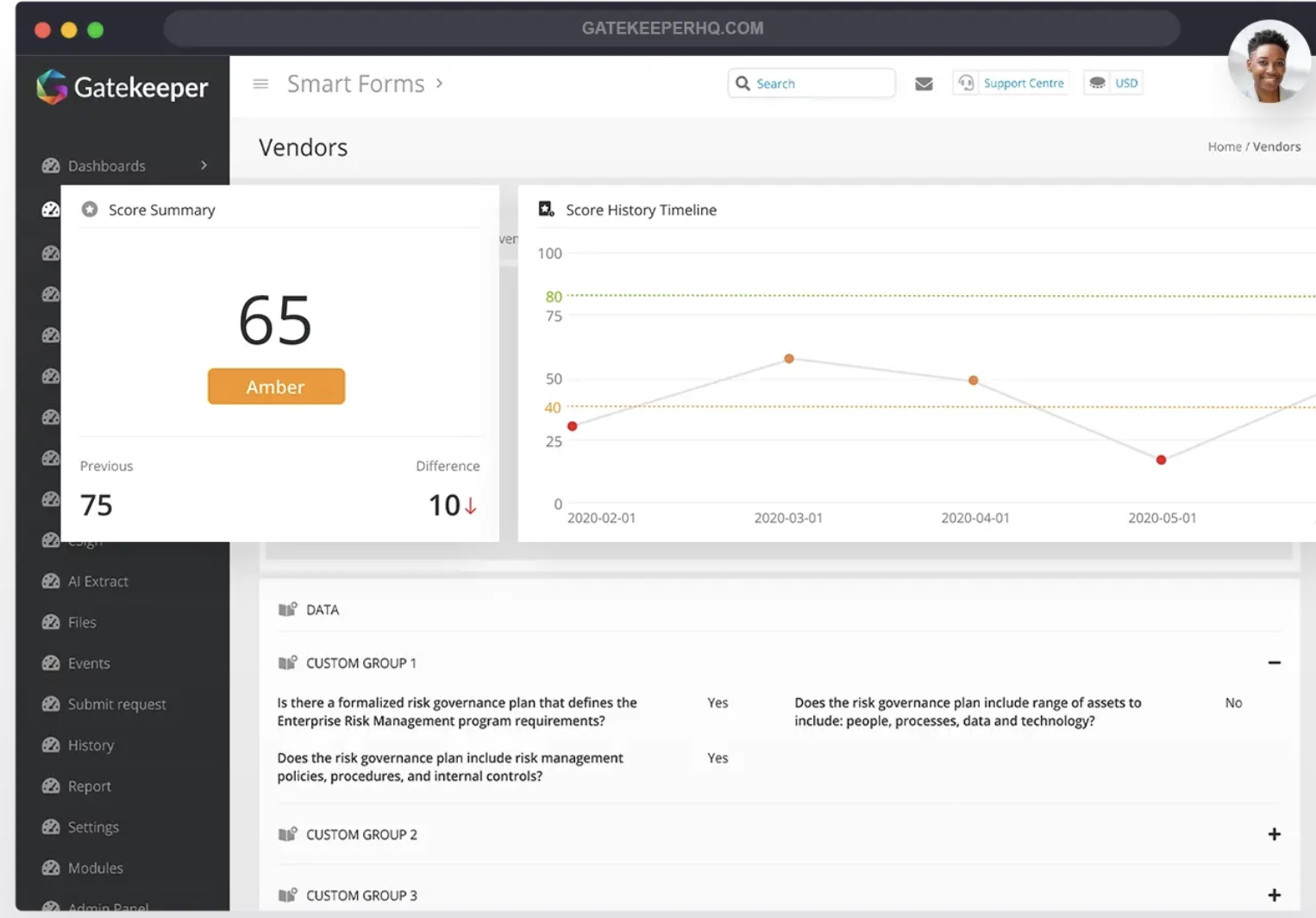Click the USD currency icon
The width and height of the screenshot is (1316, 918).
tap(1097, 83)
